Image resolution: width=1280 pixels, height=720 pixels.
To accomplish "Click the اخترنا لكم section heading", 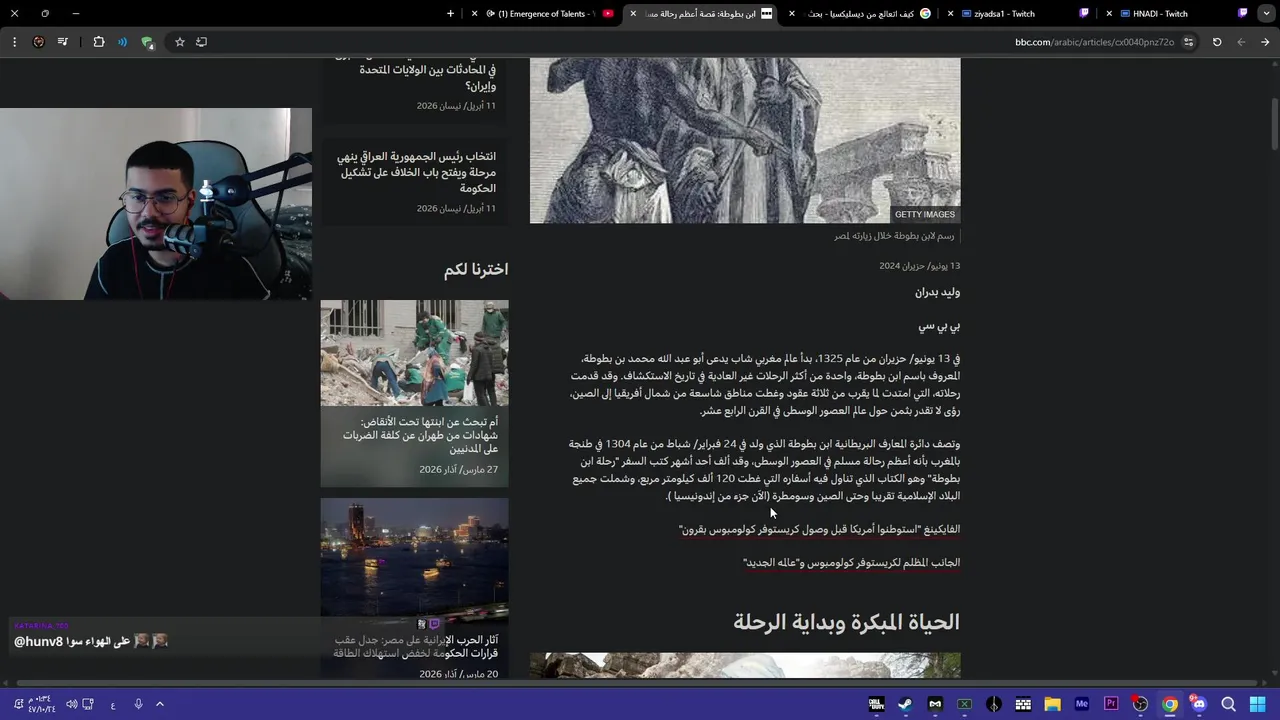I will (476, 270).
